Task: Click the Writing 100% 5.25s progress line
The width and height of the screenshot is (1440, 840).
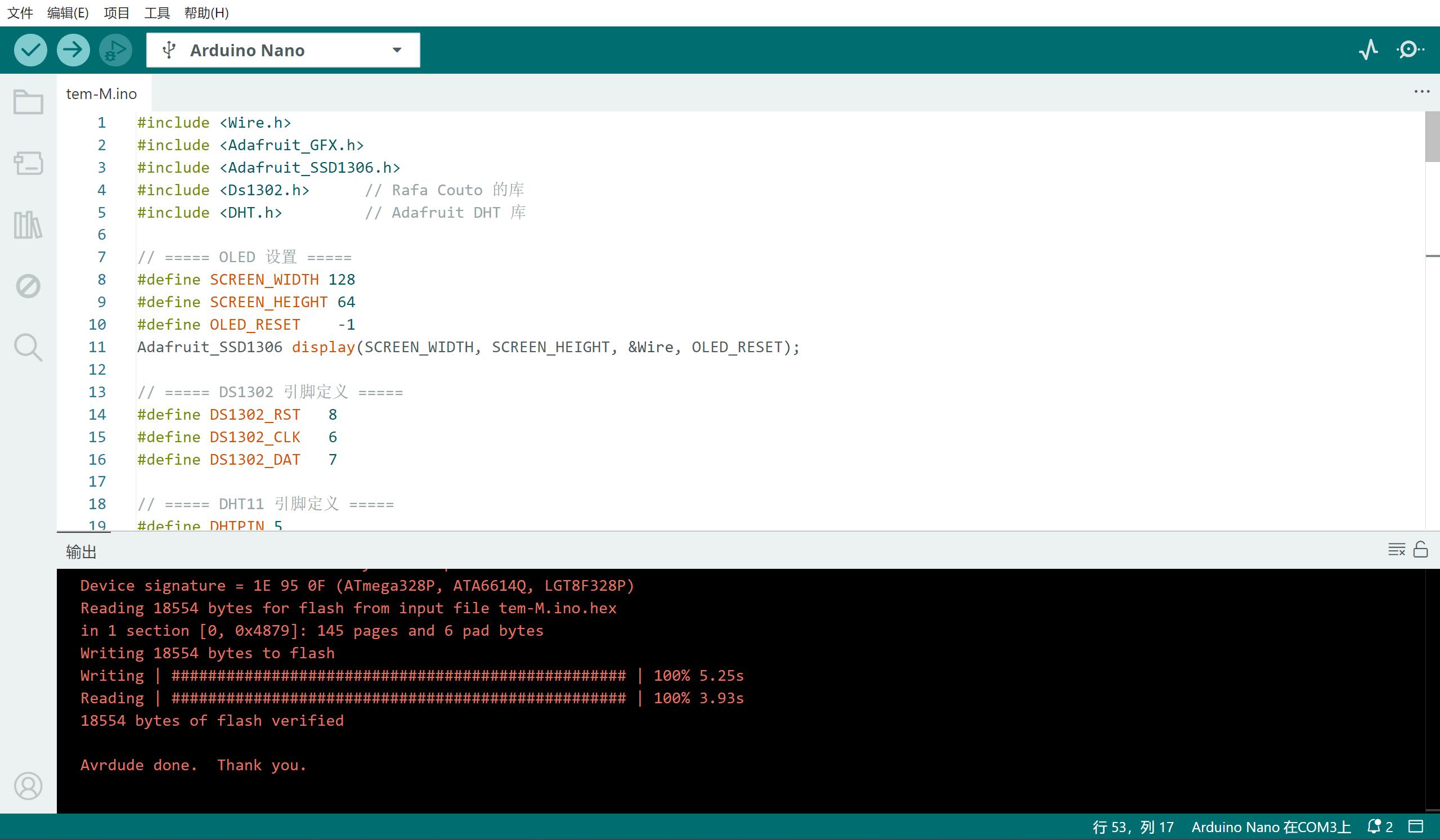Action: coord(412,675)
